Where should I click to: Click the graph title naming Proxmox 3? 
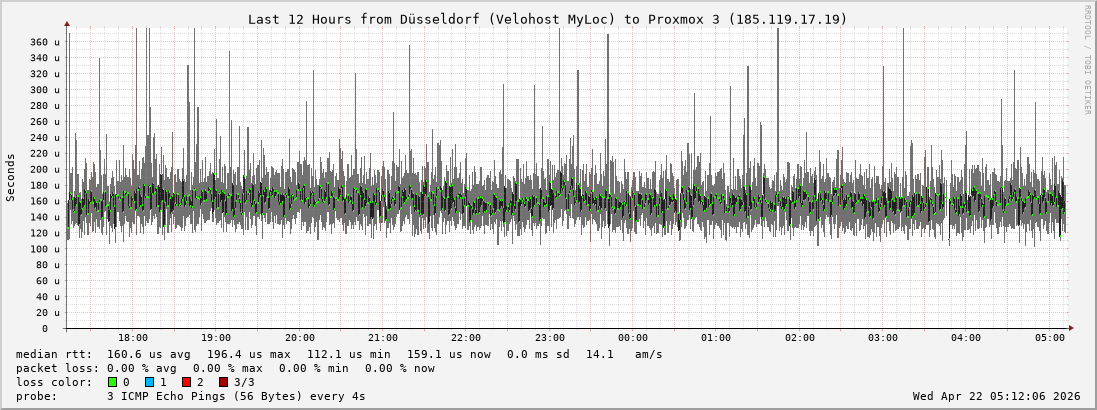tap(547, 19)
